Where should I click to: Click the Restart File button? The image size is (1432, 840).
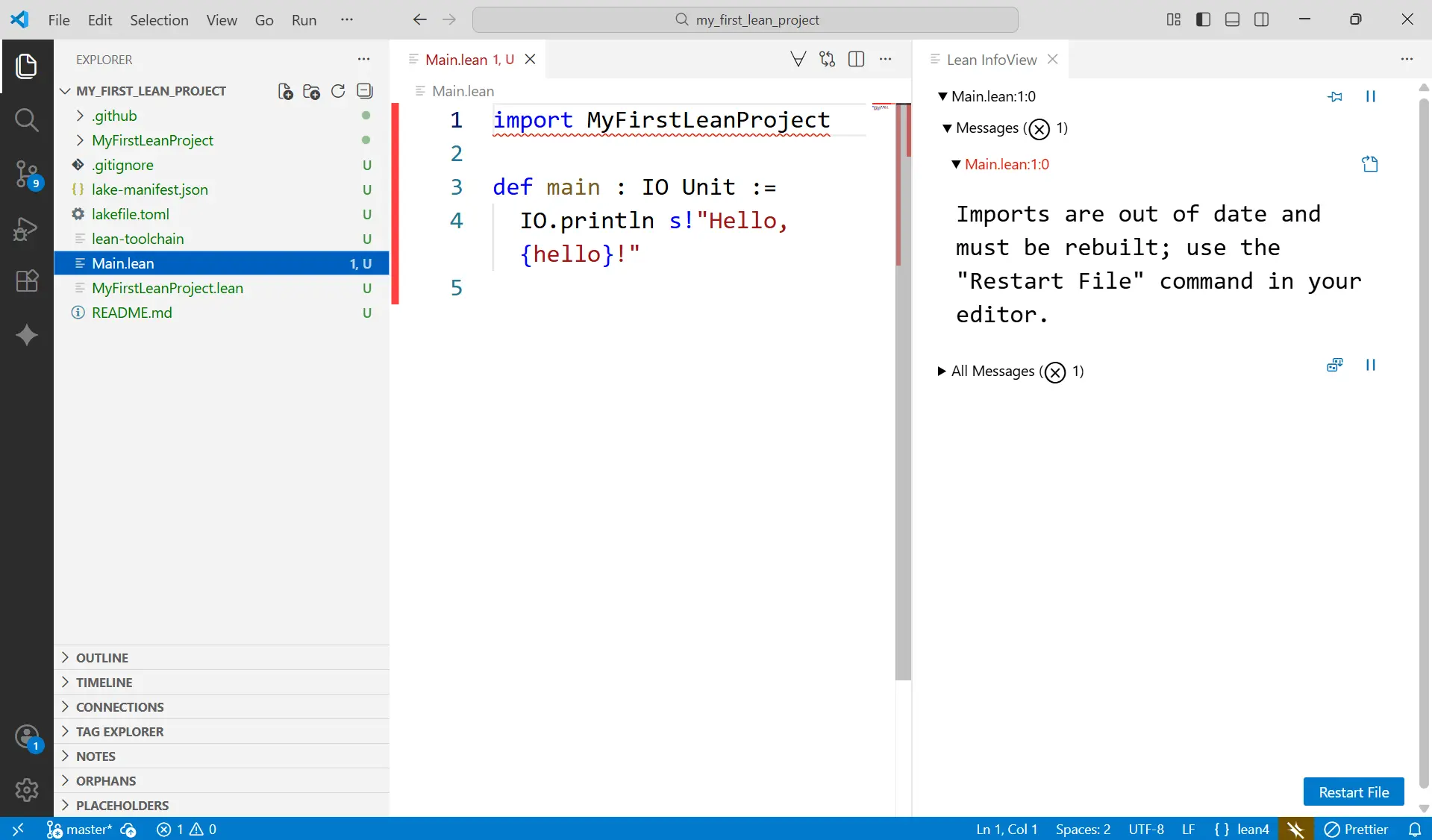[x=1353, y=792]
